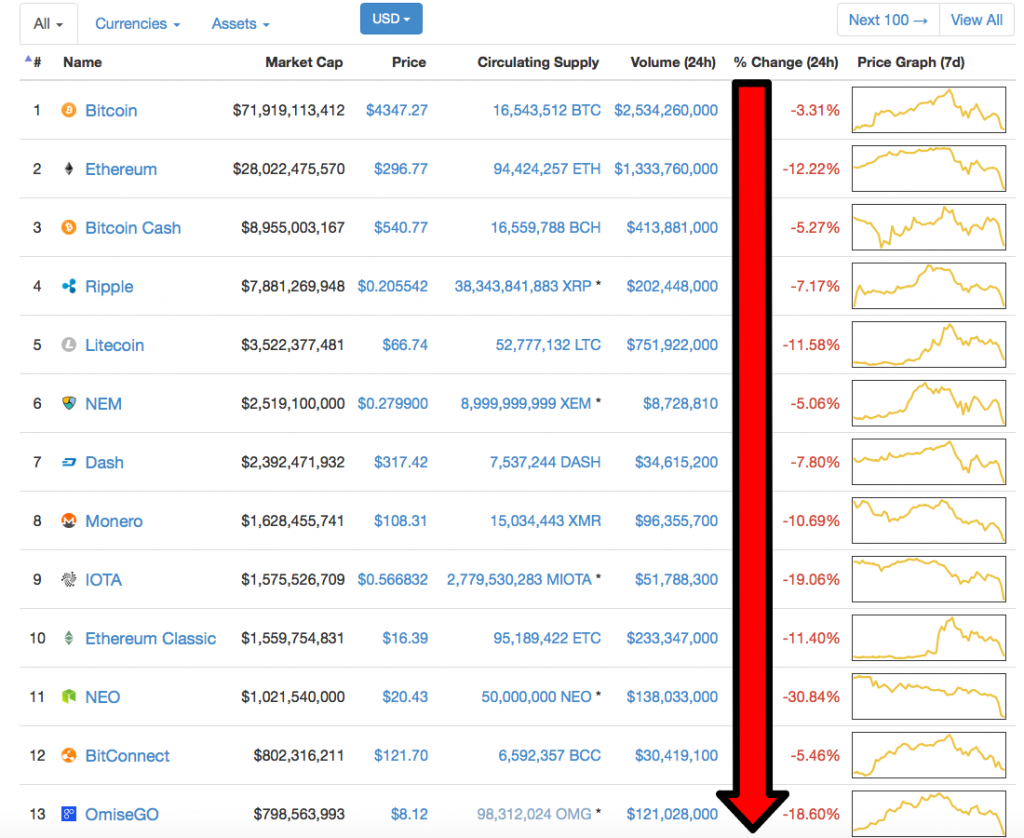1024x838 pixels.
Task: Open IOTA's 7-day price graph
Action: [x=929, y=579]
